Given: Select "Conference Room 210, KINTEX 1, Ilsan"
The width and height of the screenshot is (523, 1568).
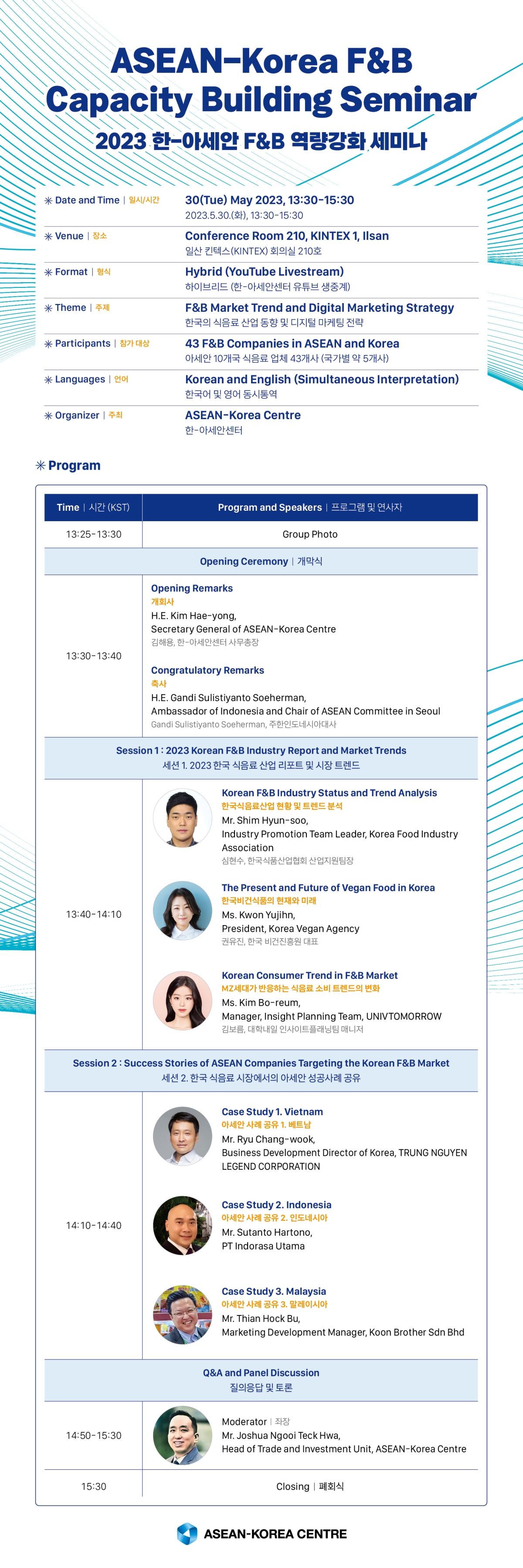Looking at the screenshot, I should pyautogui.click(x=287, y=236).
